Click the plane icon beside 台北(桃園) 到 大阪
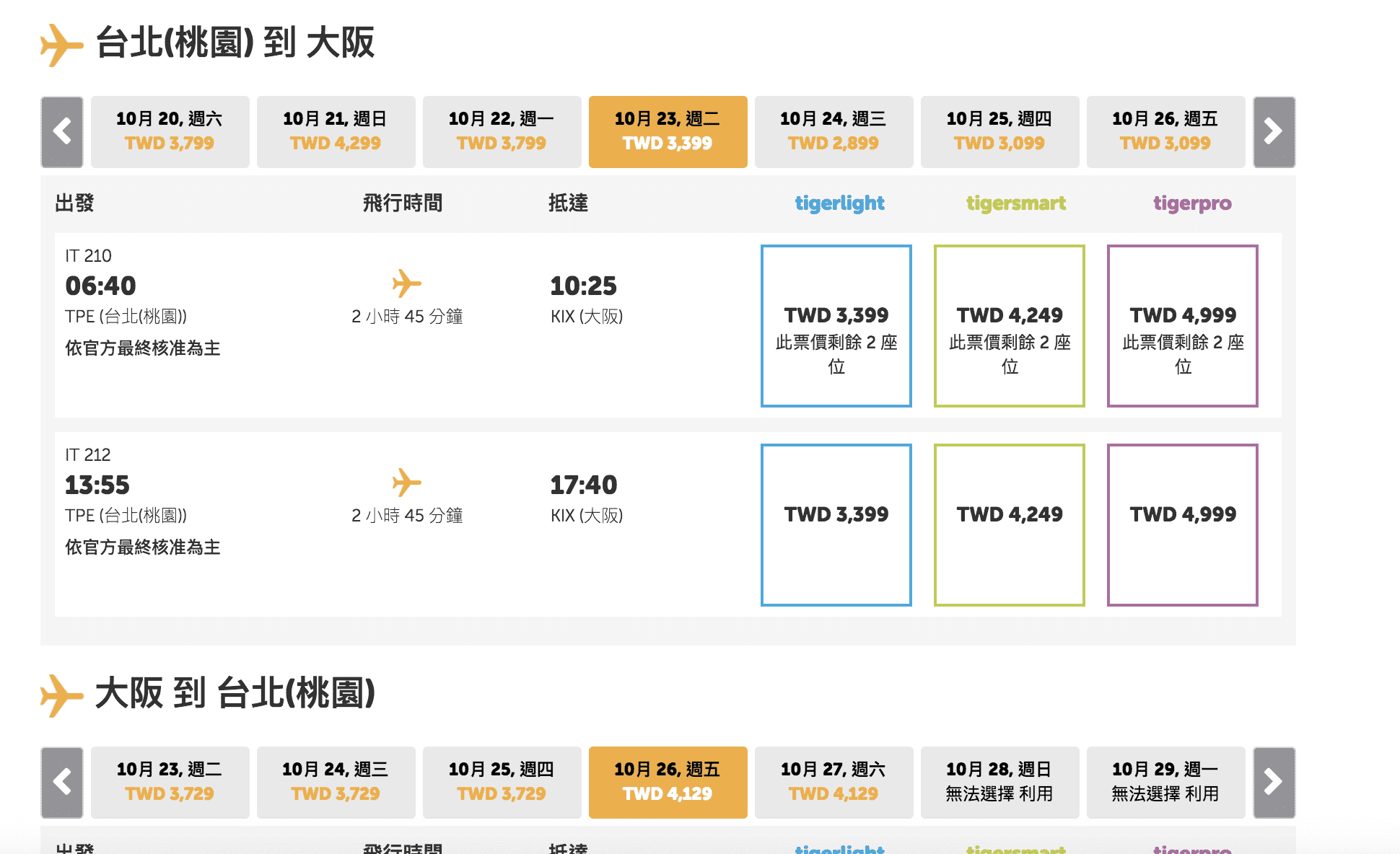Screen dimensions: 1400x854 pos(61,45)
